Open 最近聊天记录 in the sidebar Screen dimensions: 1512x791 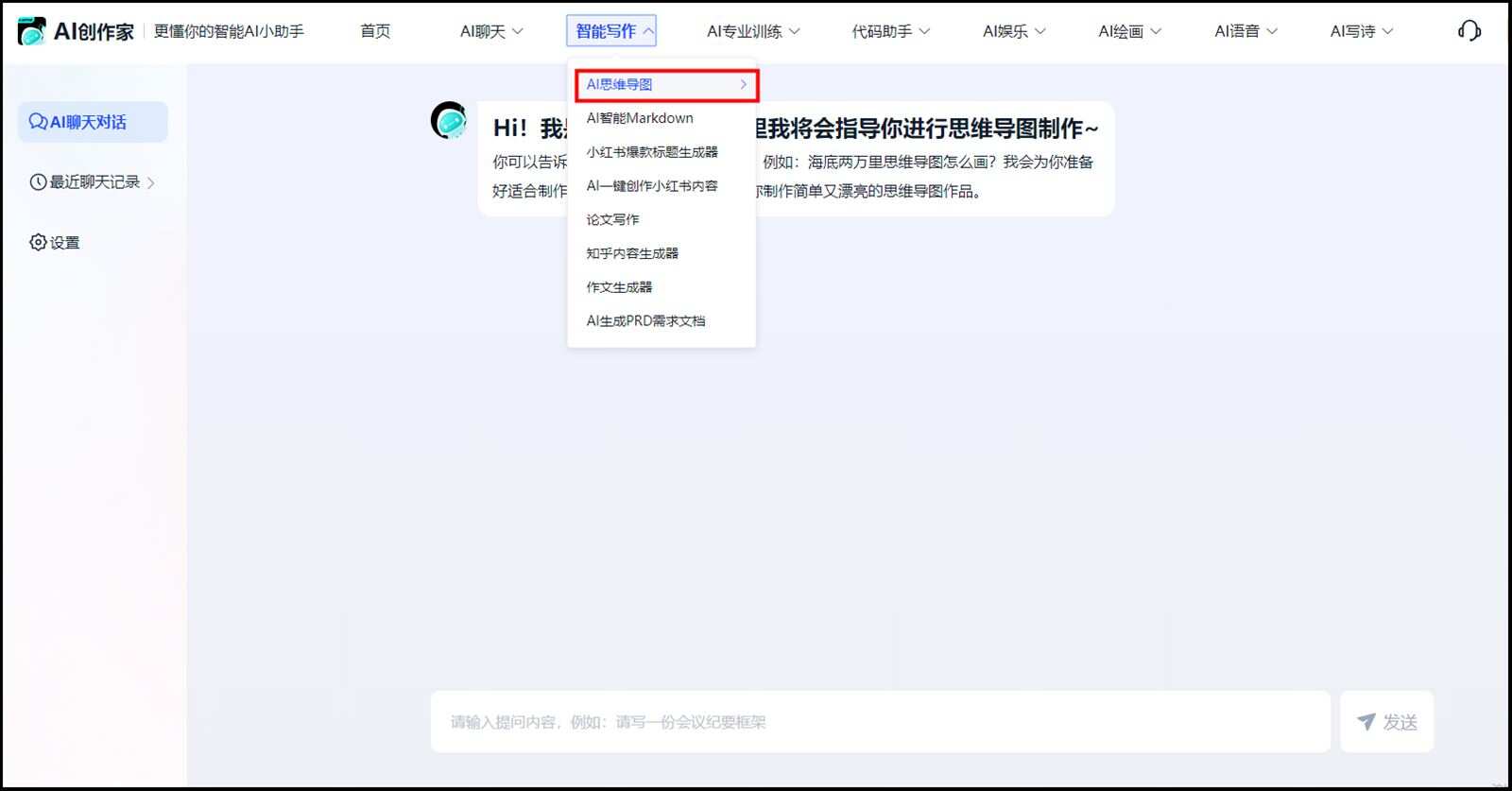(93, 181)
